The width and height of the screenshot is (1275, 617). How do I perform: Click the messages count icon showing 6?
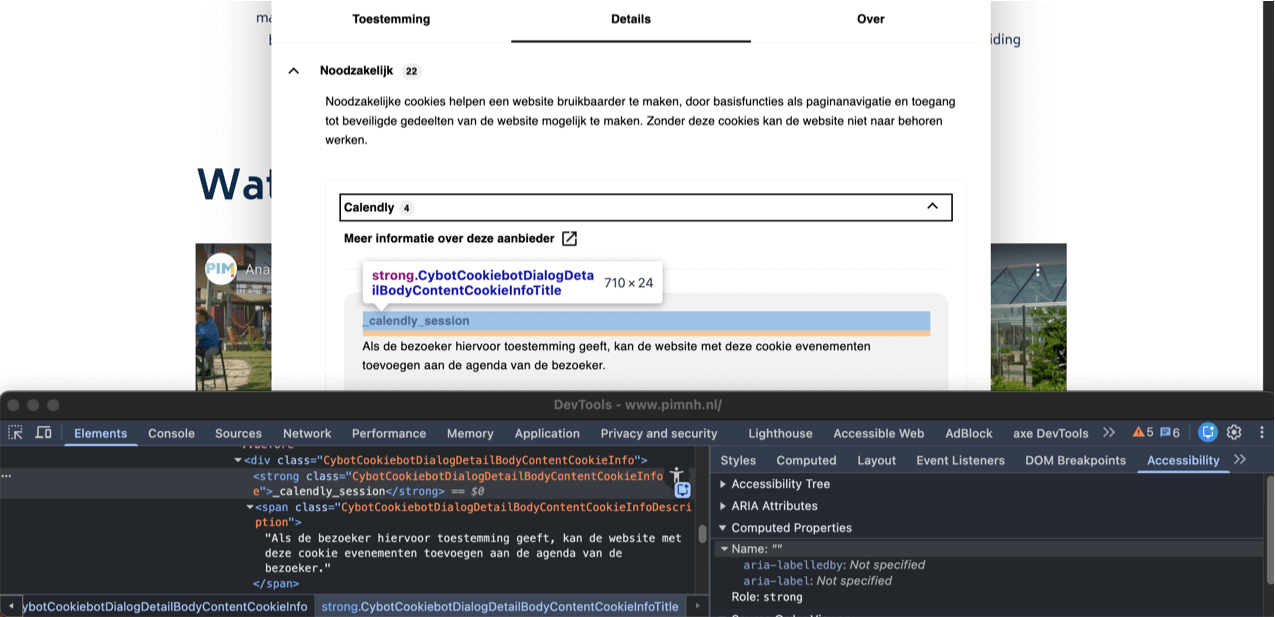1170,433
